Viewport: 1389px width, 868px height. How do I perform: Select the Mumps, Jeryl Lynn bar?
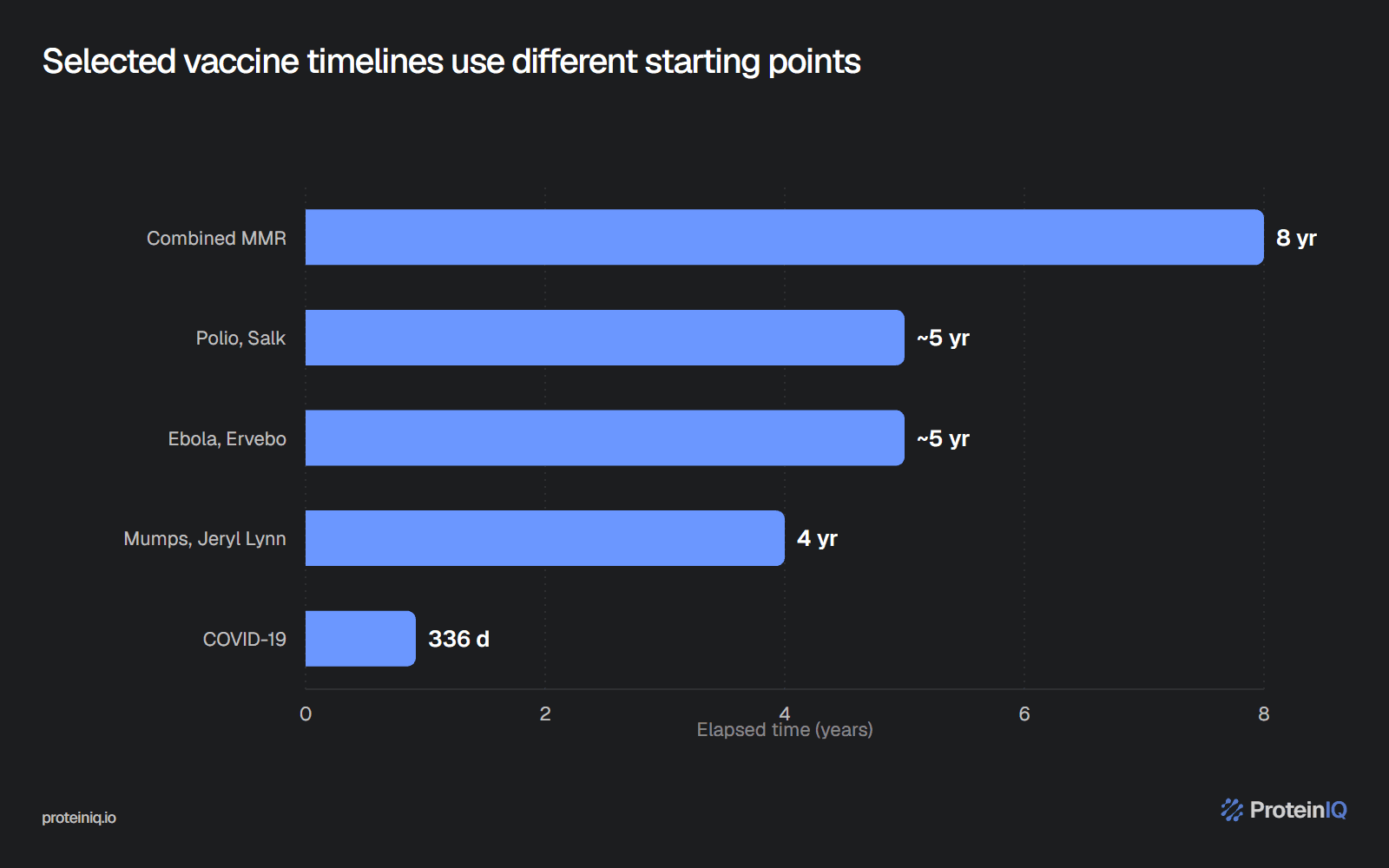coord(545,538)
